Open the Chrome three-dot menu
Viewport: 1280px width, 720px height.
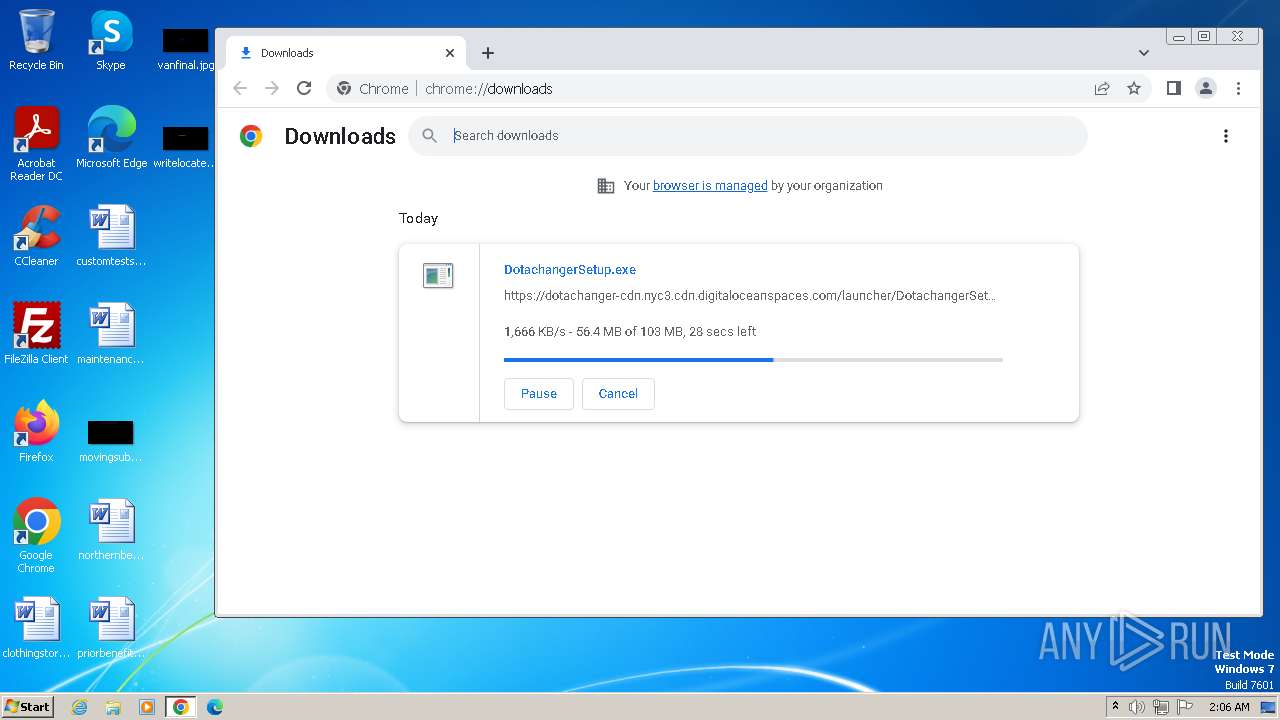(1238, 88)
